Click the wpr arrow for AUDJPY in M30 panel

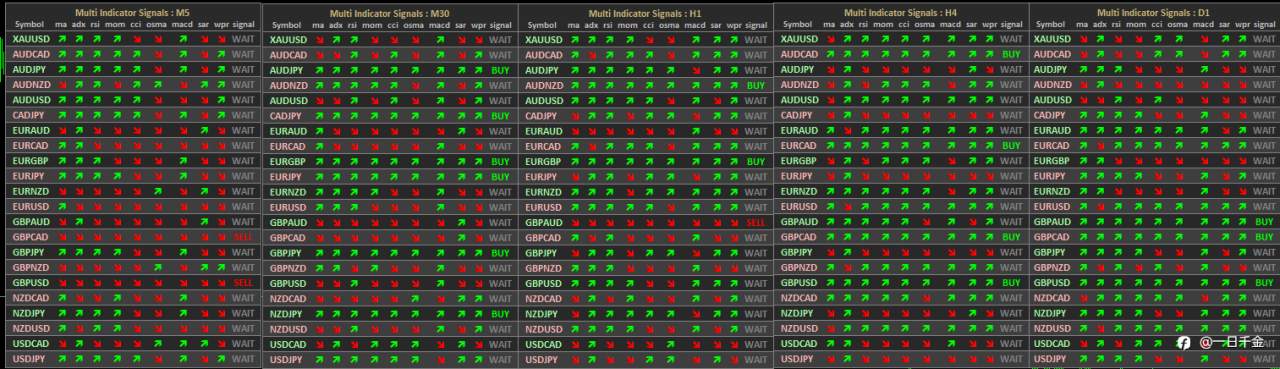point(480,71)
